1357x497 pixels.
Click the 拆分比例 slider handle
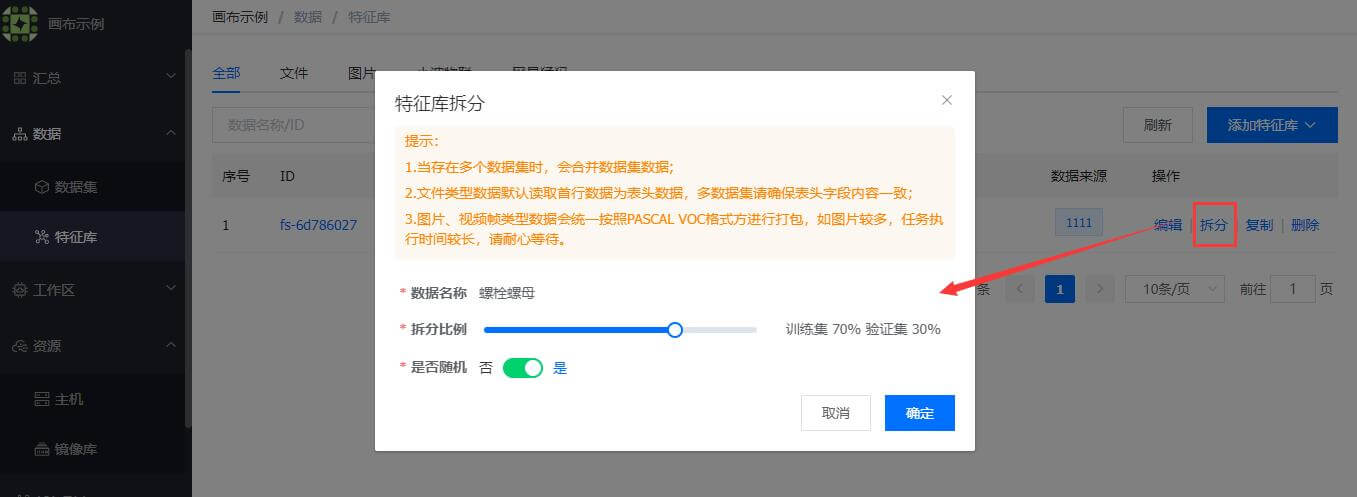[675, 329]
